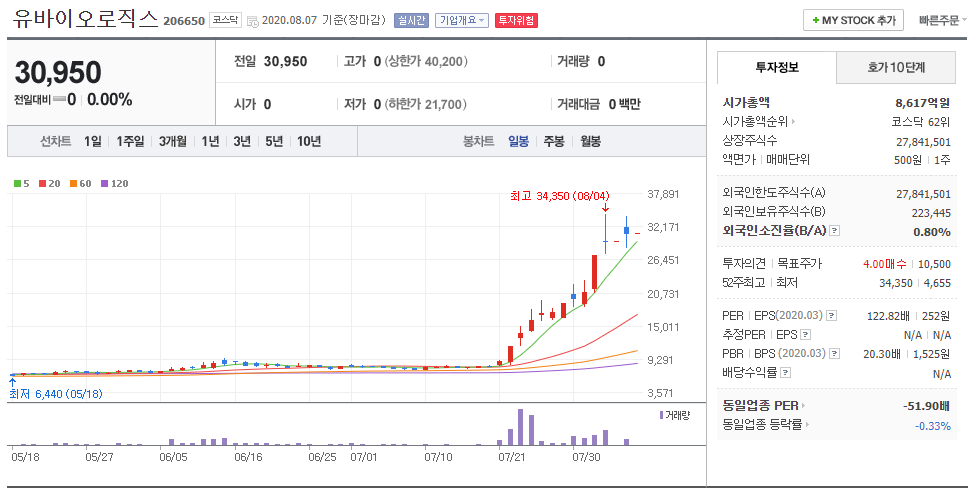Screen dimensions: 974x488
Task: Switch to the 호가10단계 tab
Action: pyautogui.click(x=896, y=68)
